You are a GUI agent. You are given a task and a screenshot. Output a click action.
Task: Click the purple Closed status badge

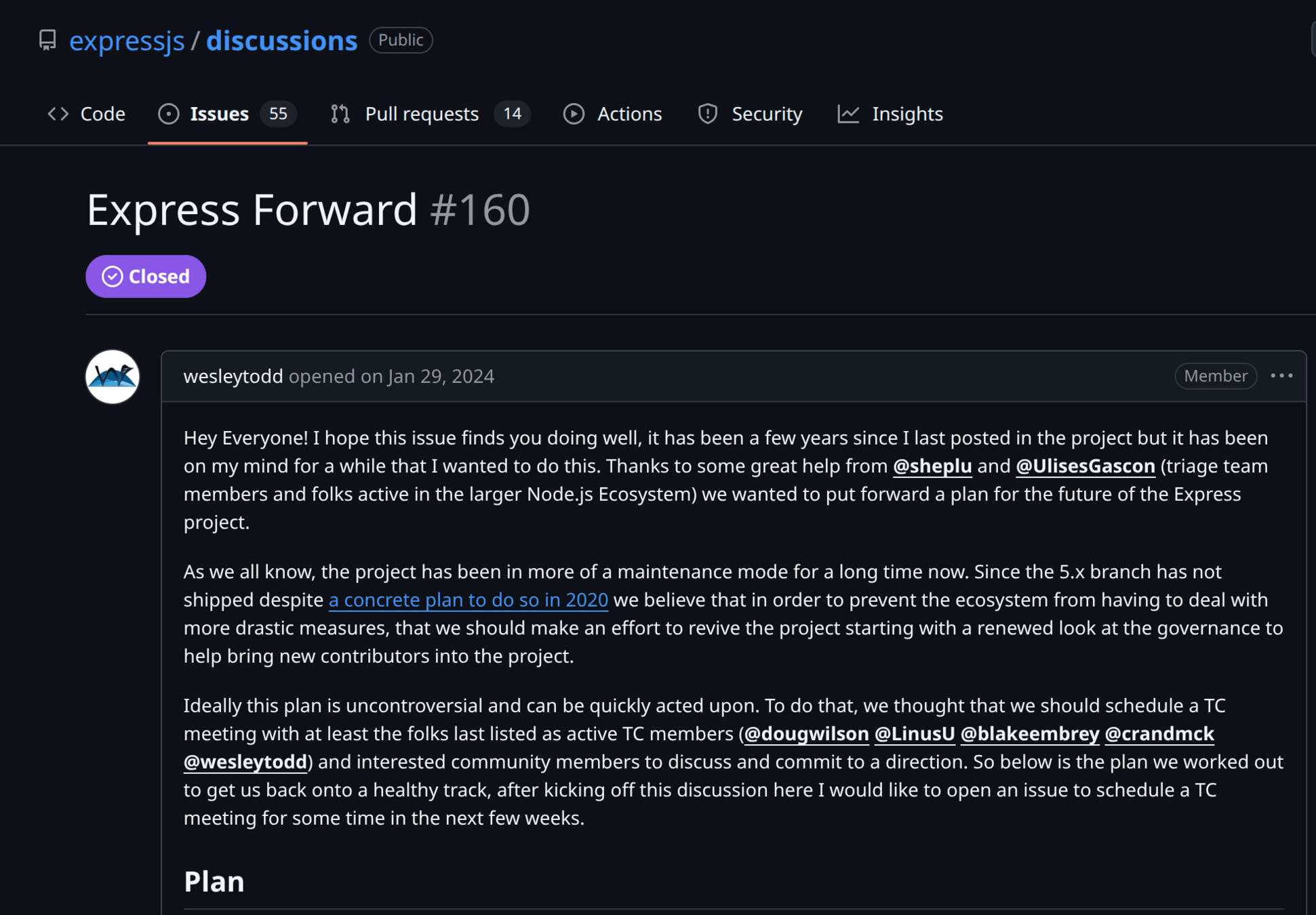click(x=146, y=277)
